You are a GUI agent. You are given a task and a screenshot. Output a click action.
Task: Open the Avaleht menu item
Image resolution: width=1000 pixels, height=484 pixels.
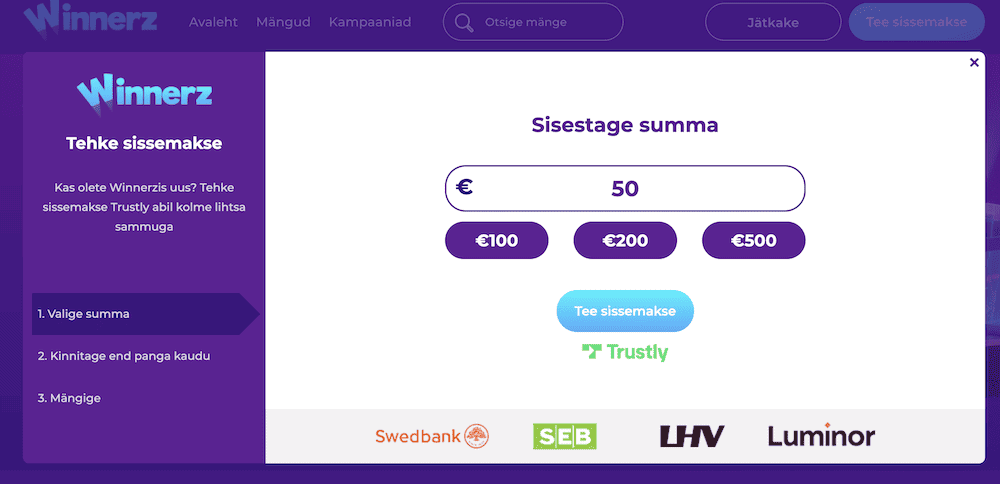click(213, 22)
